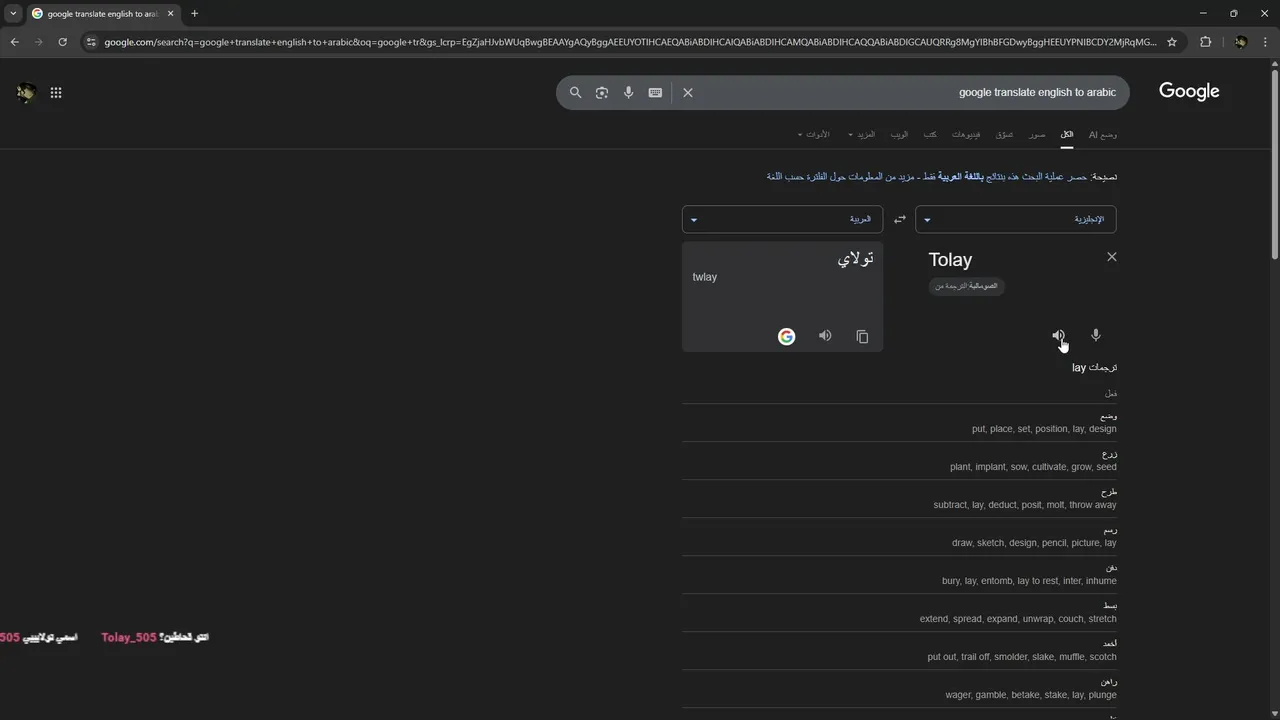Go back in browser history
Viewport: 1280px width, 720px height.
coord(14,42)
